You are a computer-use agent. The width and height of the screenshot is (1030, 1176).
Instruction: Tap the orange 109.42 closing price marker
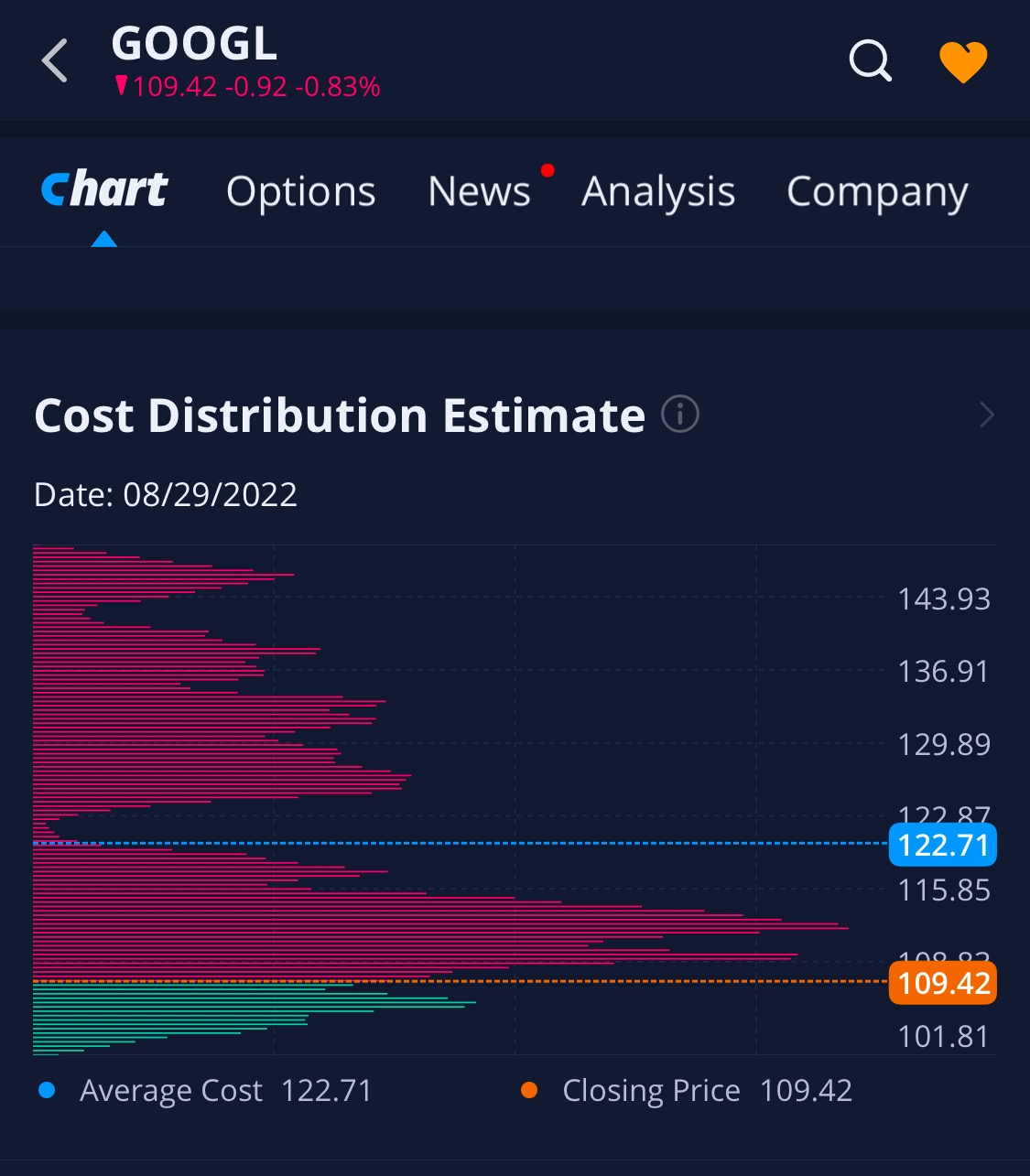coord(943,983)
